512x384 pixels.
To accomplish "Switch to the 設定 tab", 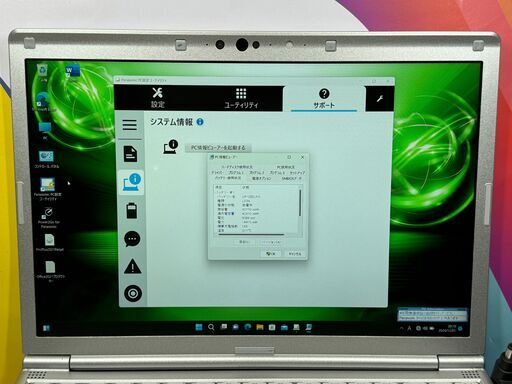I will pos(157,98).
